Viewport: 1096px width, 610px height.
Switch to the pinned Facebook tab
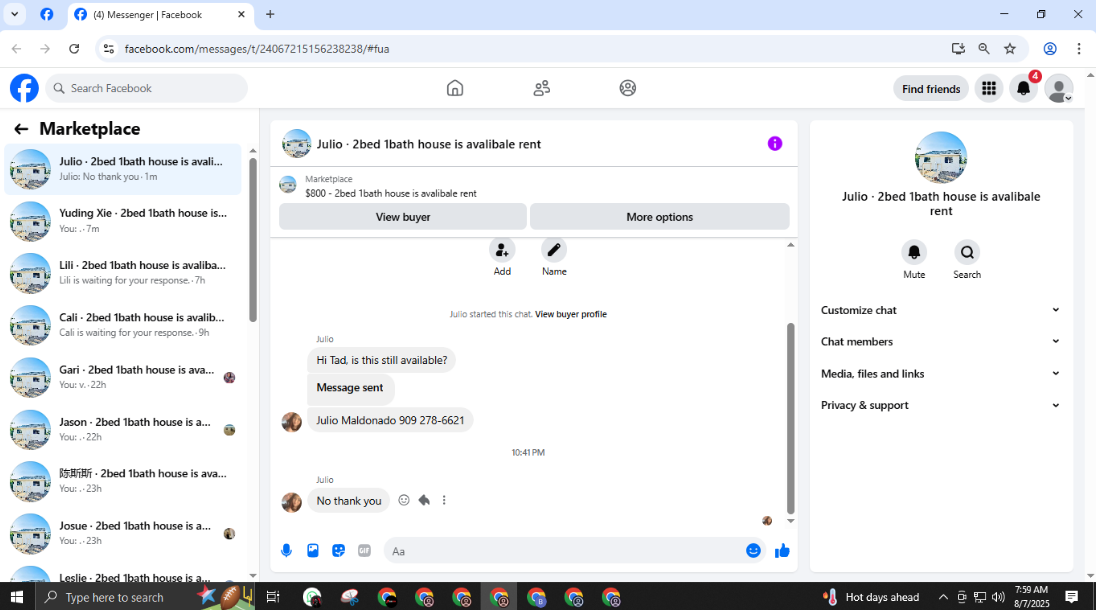(47, 15)
